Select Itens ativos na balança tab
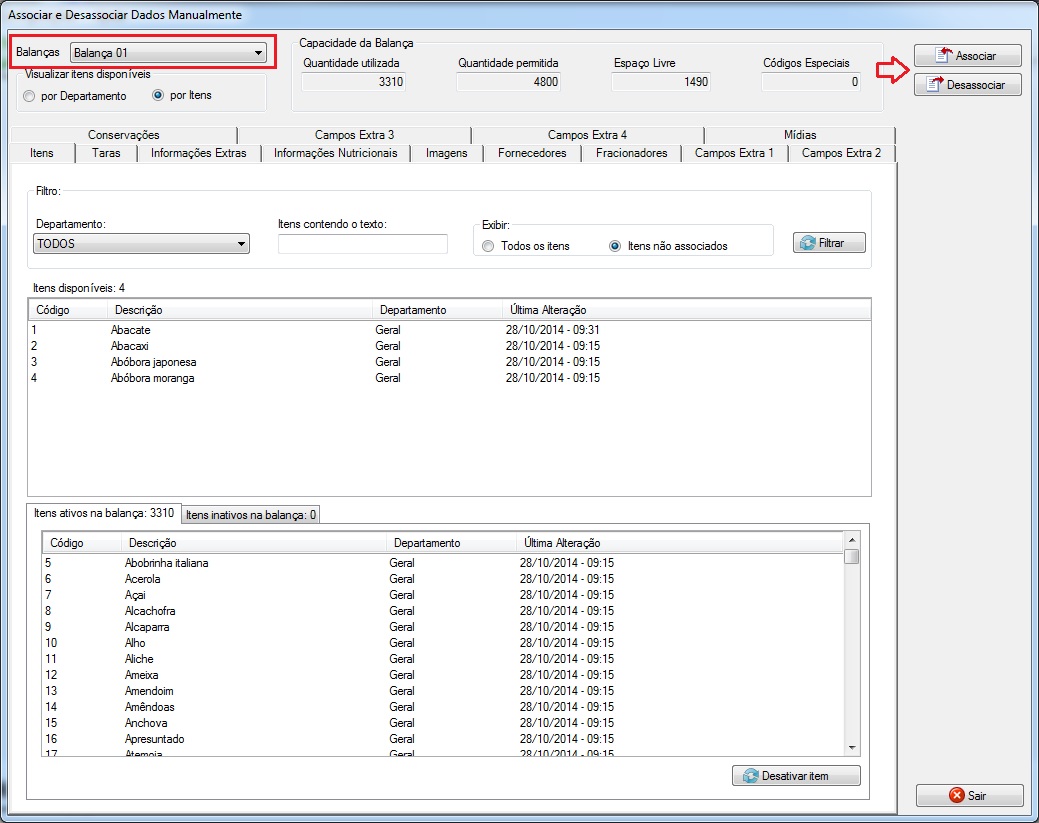 pos(104,513)
